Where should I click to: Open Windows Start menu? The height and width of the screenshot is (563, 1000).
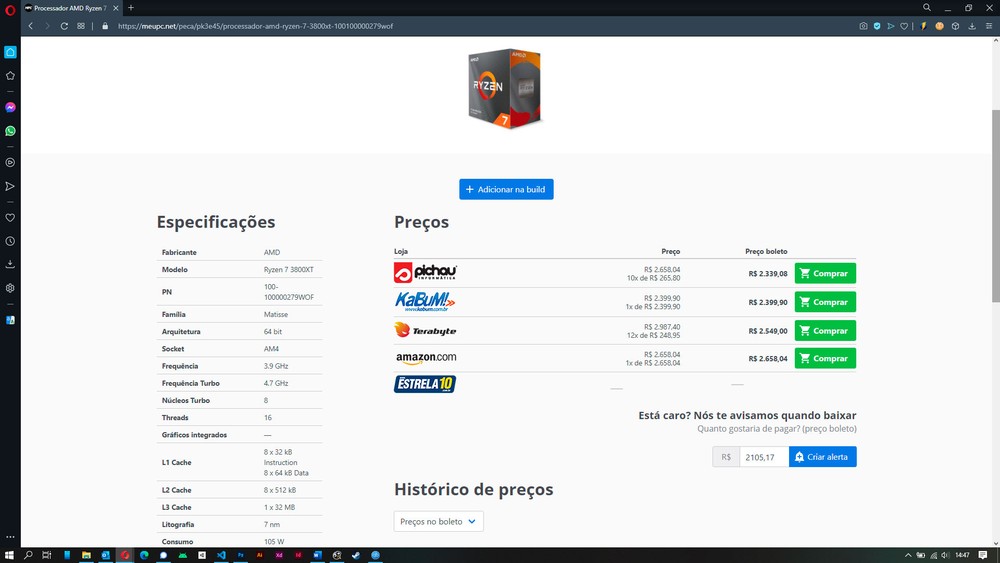click(9, 555)
